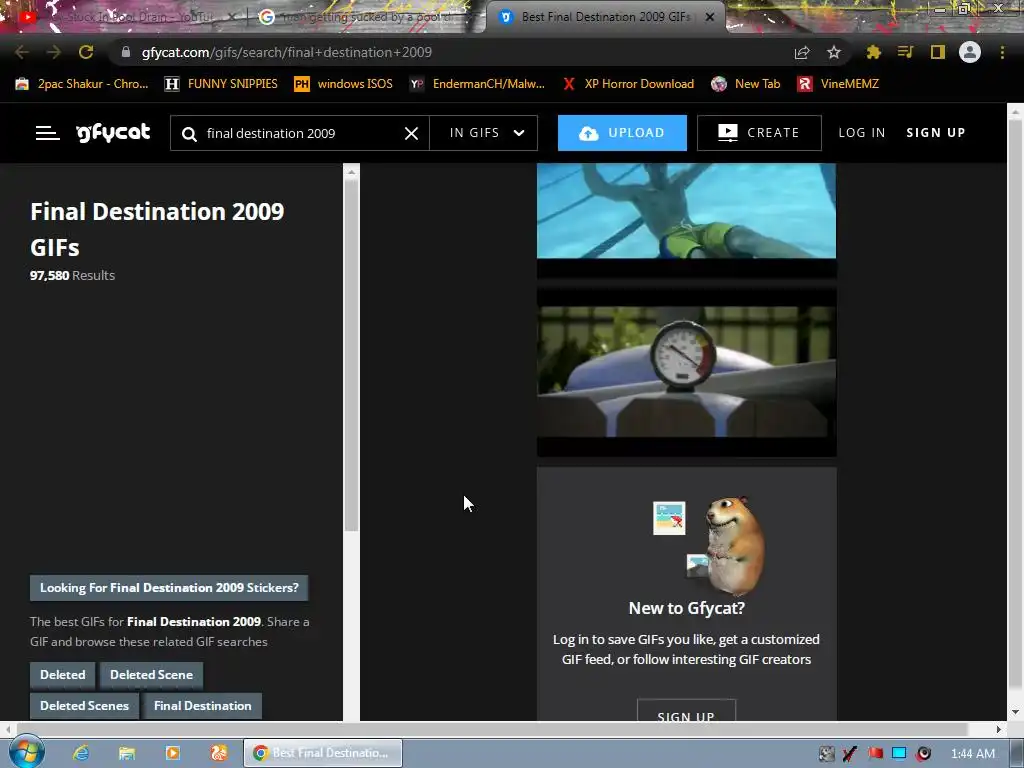This screenshot has width=1024, height=768.
Task: Select the Deleted tag
Action: (x=63, y=675)
